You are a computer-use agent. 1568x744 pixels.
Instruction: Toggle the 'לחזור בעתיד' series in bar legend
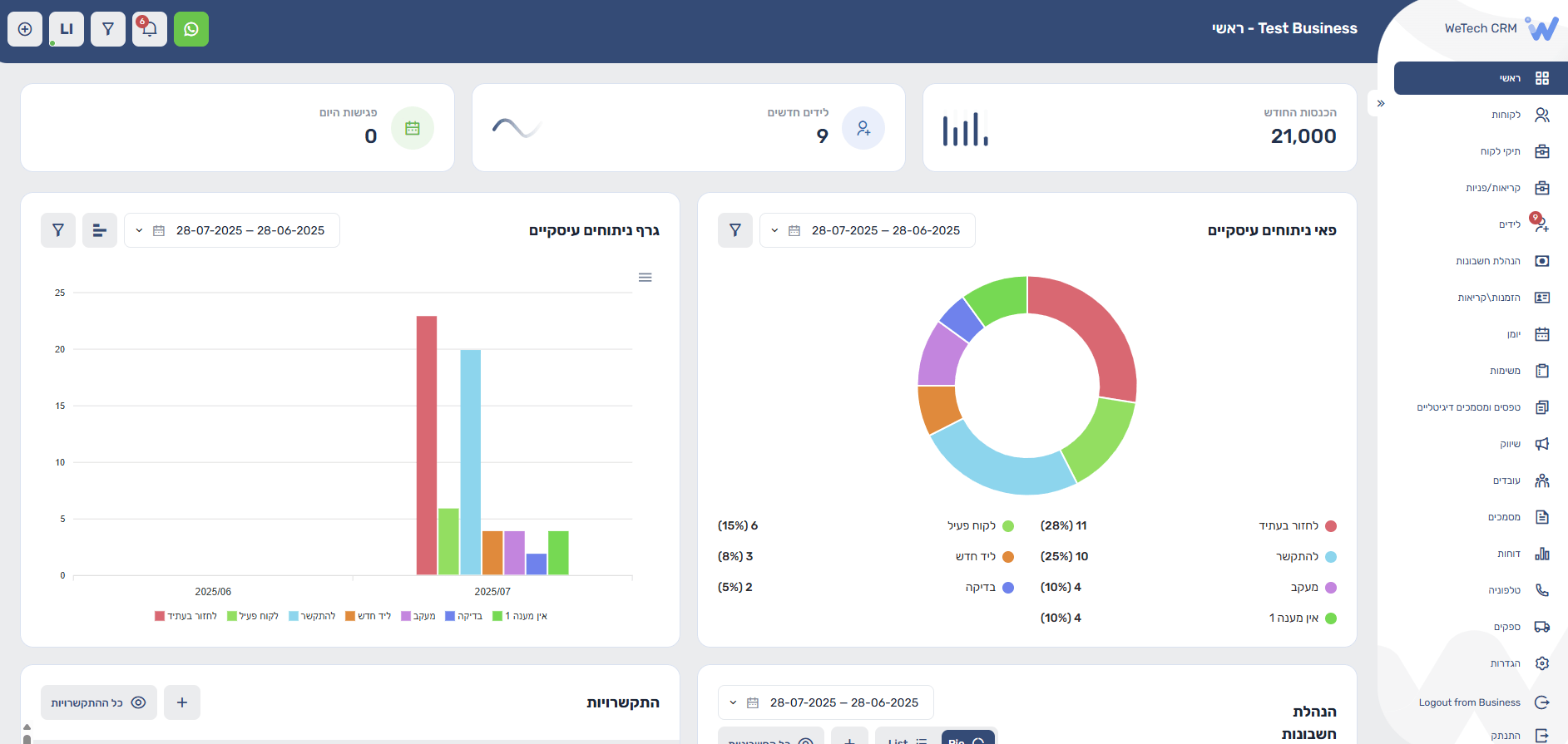coord(185,616)
